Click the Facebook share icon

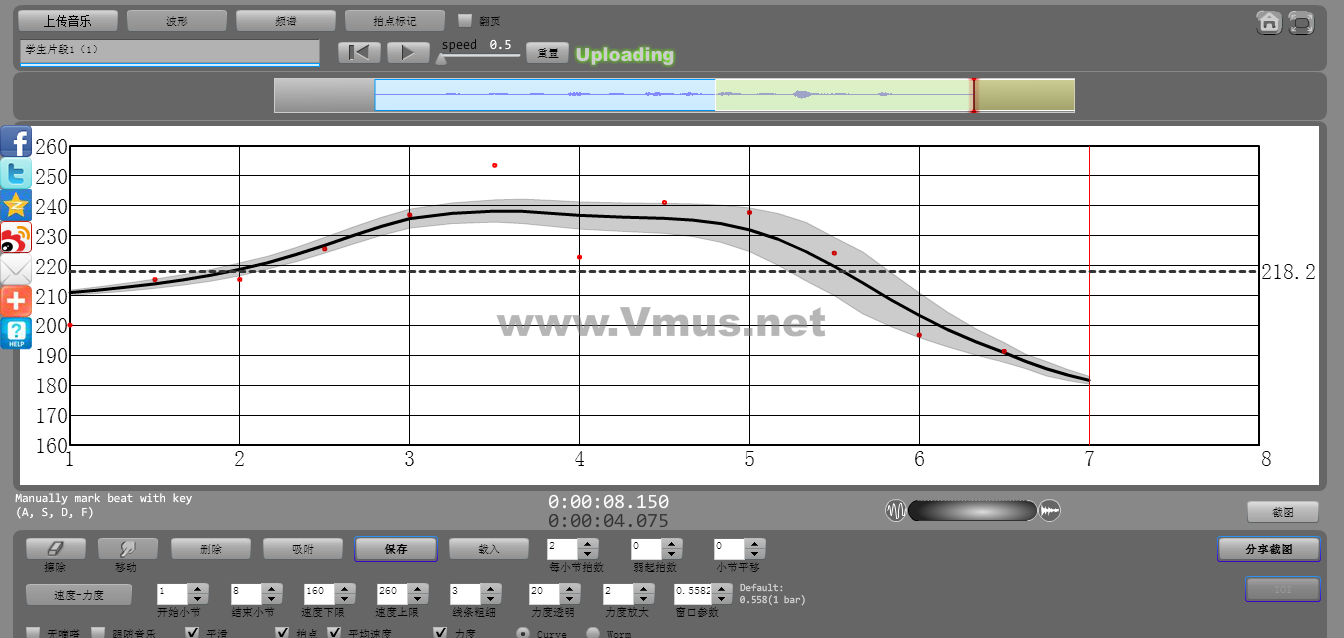point(16,141)
